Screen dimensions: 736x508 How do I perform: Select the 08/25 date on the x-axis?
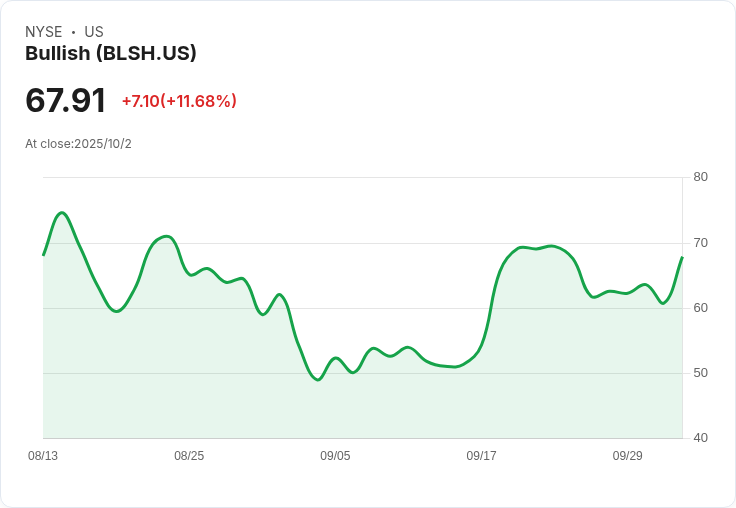click(x=189, y=456)
